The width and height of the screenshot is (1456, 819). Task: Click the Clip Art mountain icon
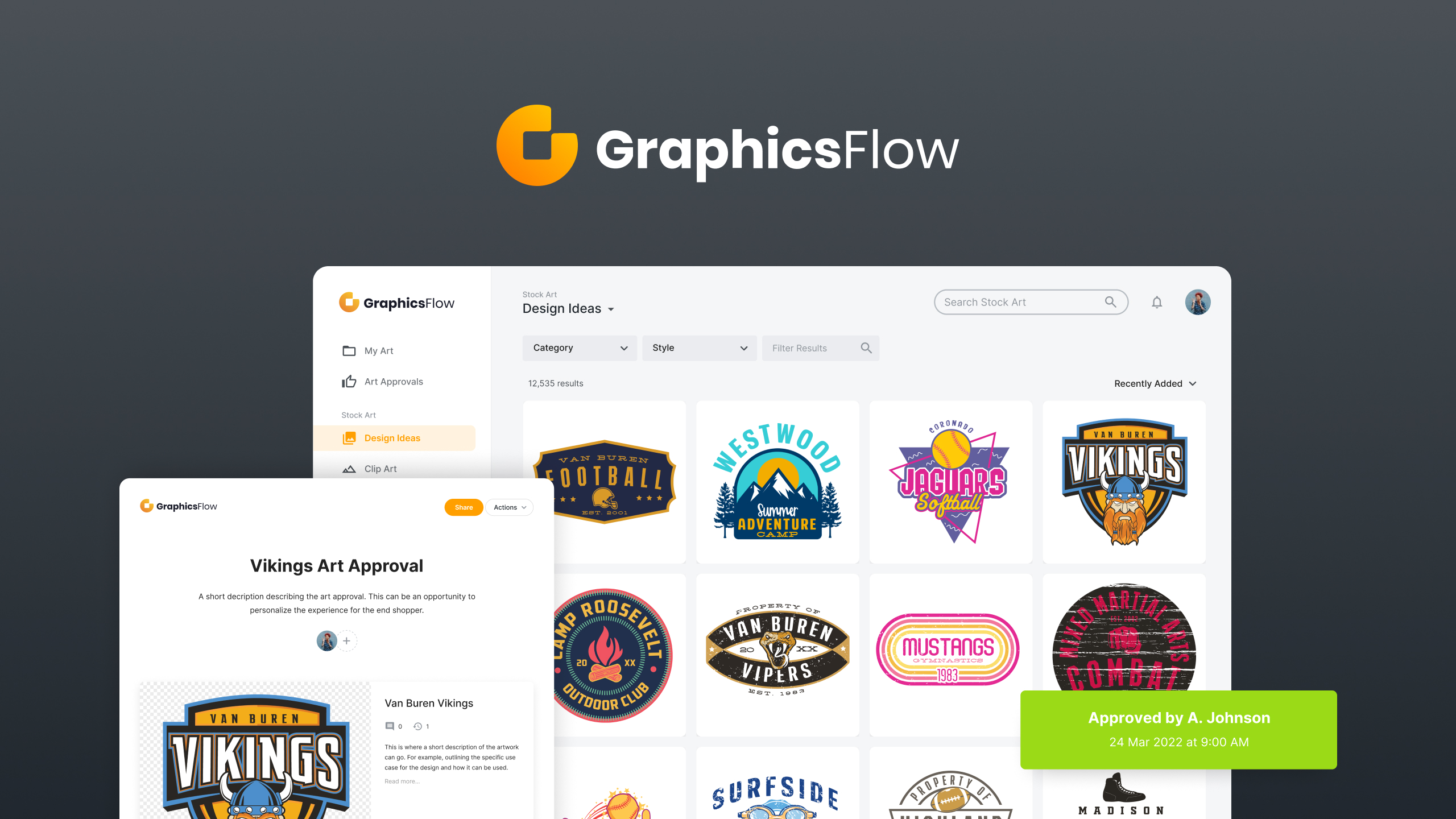pos(349,468)
